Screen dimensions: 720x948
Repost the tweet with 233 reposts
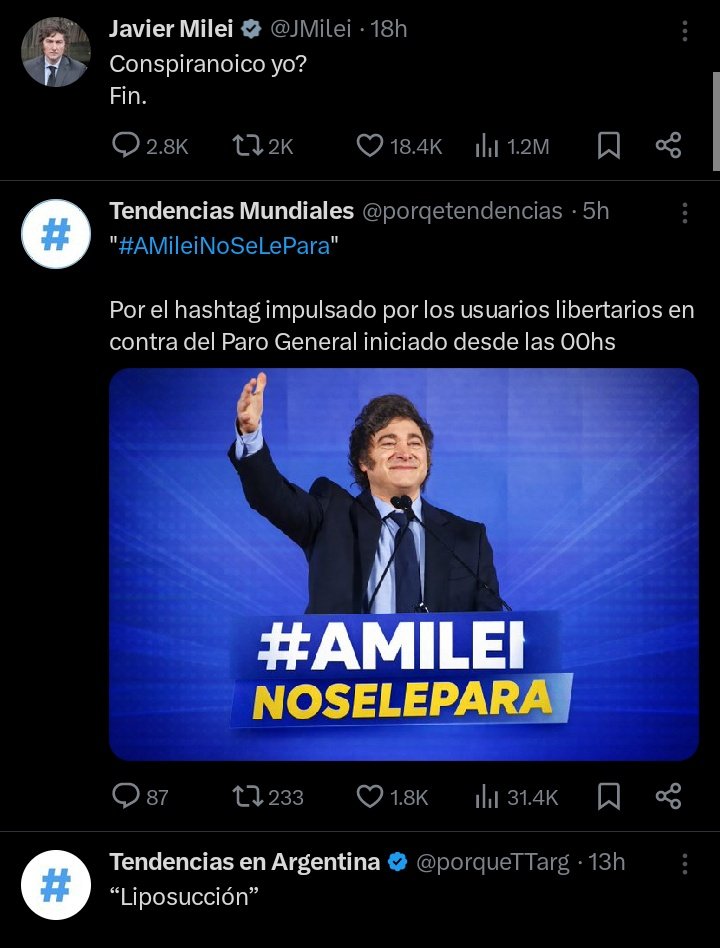click(246, 796)
